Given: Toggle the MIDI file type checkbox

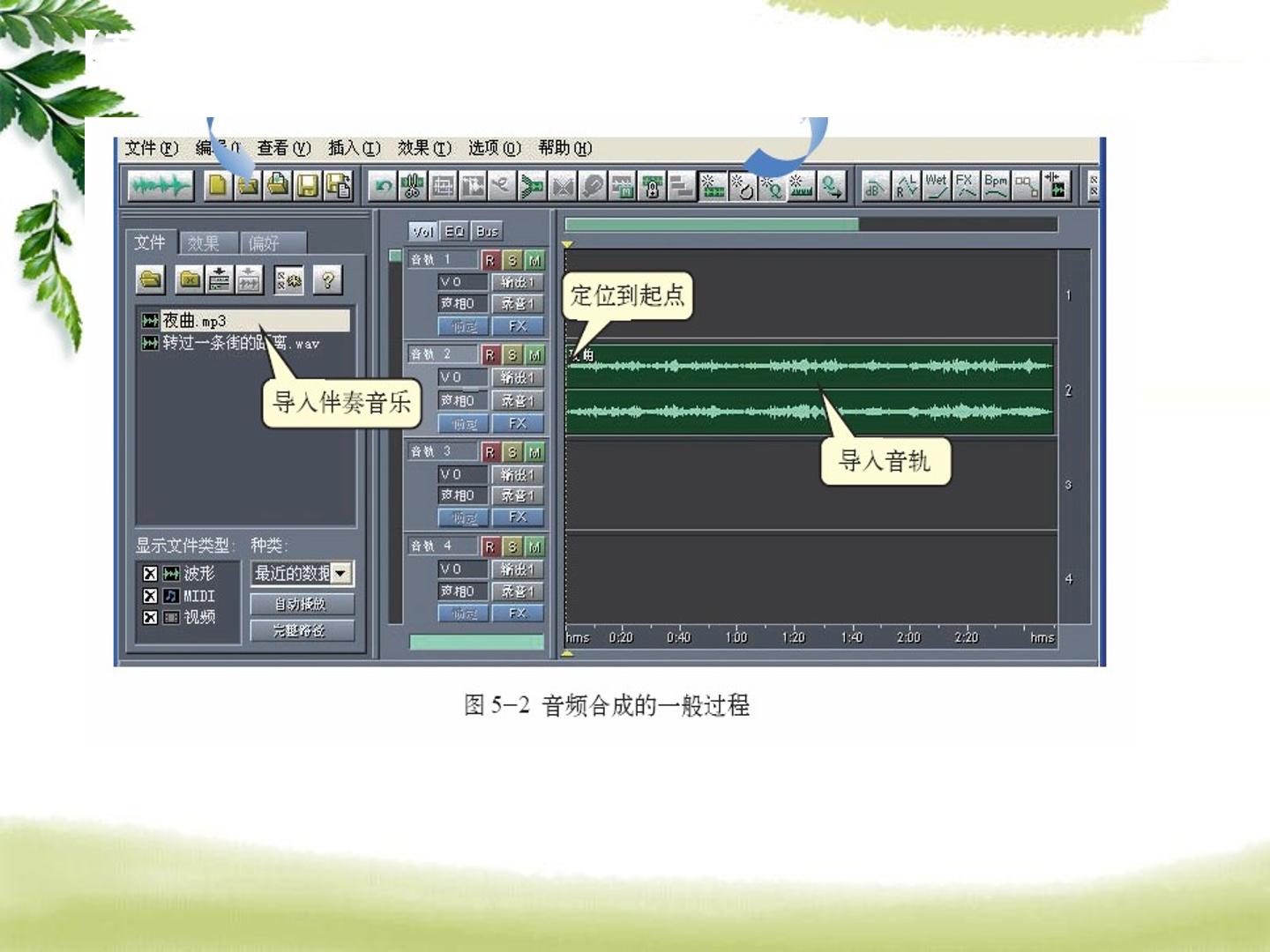Looking at the screenshot, I should pos(150,595).
